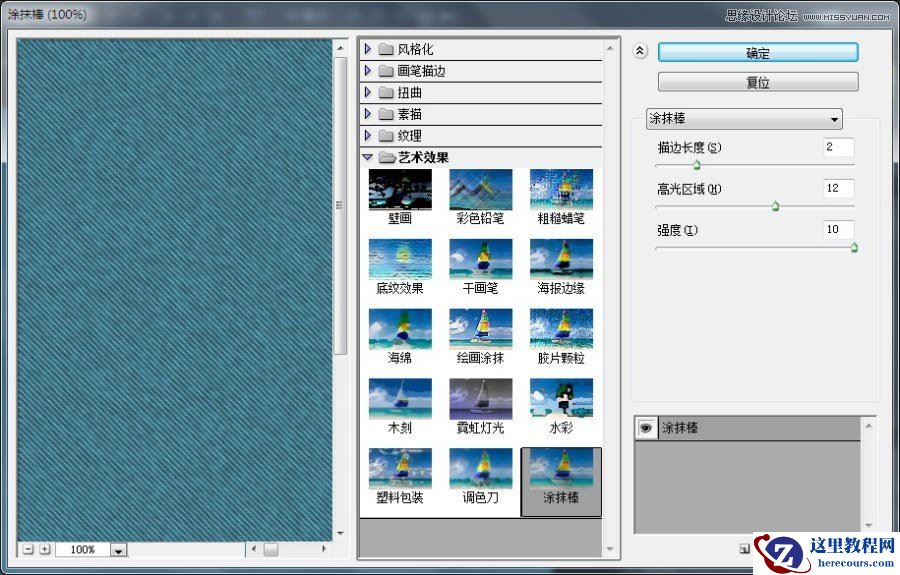
Task: Click the new effect layer icon
Action: point(744,549)
